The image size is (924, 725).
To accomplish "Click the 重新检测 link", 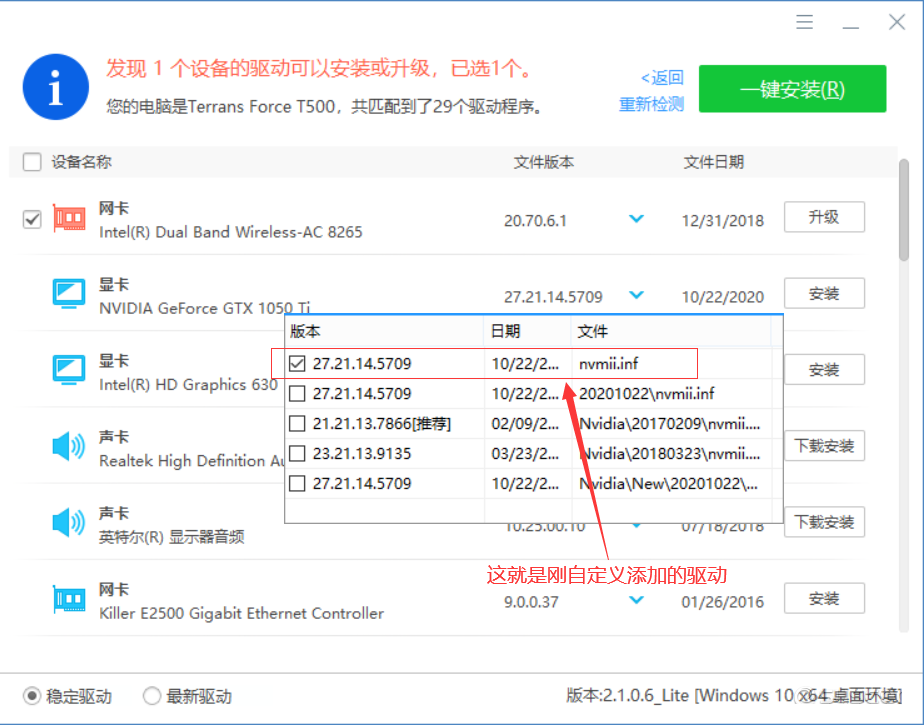I will tap(651, 104).
